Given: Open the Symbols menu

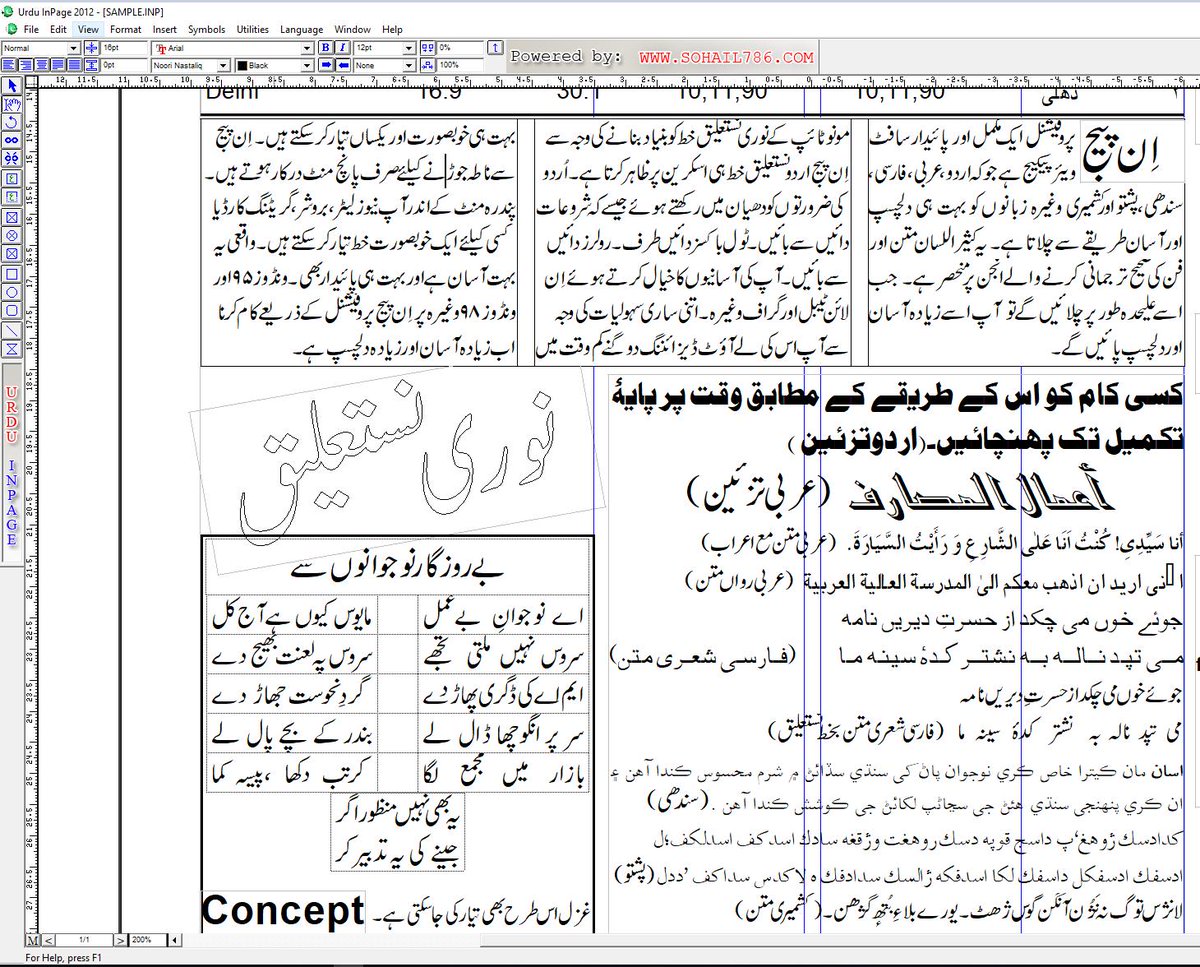Looking at the screenshot, I should (207, 30).
